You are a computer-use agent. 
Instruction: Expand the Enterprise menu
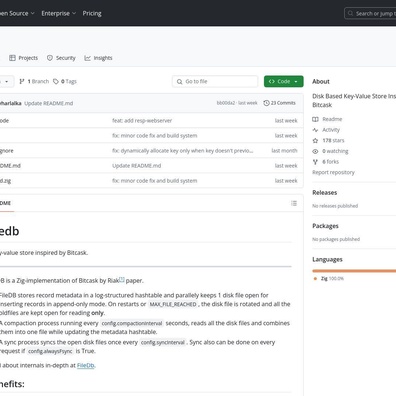(59, 13)
